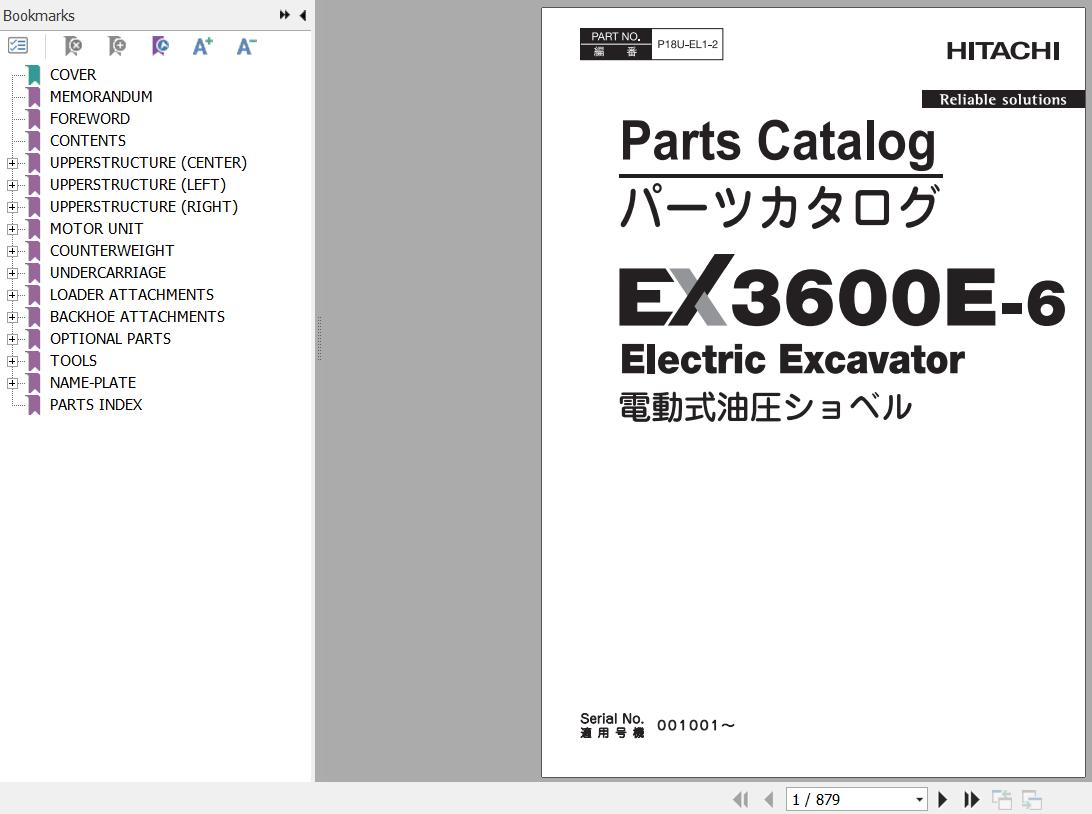Viewport: 1092px width, 814px height.
Task: Increase bookmark text size
Action: pyautogui.click(x=203, y=46)
